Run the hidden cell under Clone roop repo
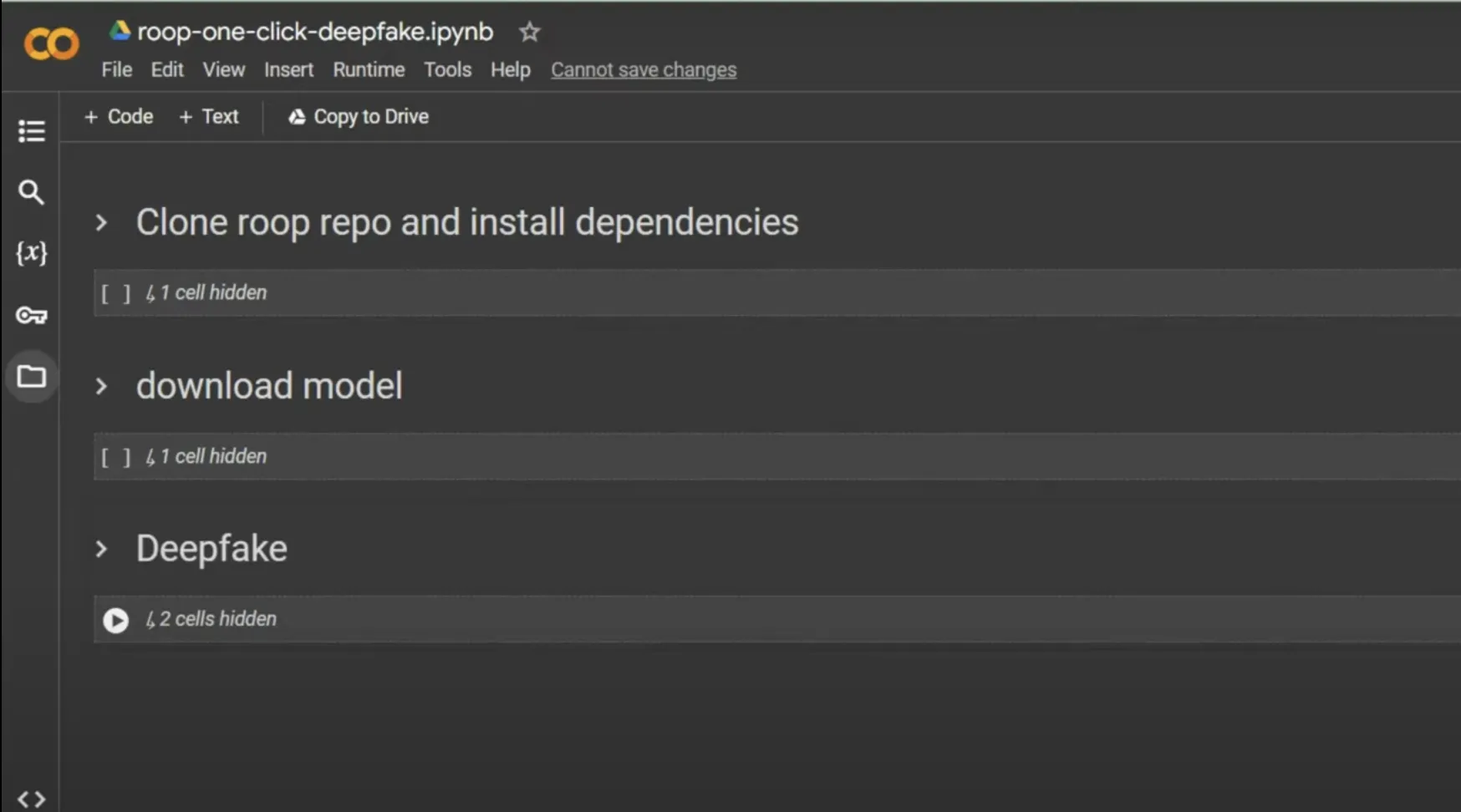Viewport: 1461px width, 812px height. [115, 293]
